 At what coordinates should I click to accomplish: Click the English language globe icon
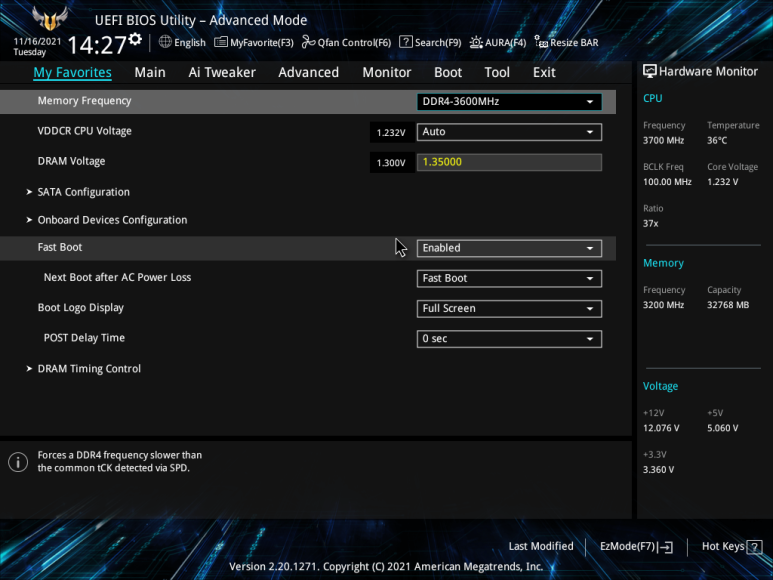click(165, 42)
